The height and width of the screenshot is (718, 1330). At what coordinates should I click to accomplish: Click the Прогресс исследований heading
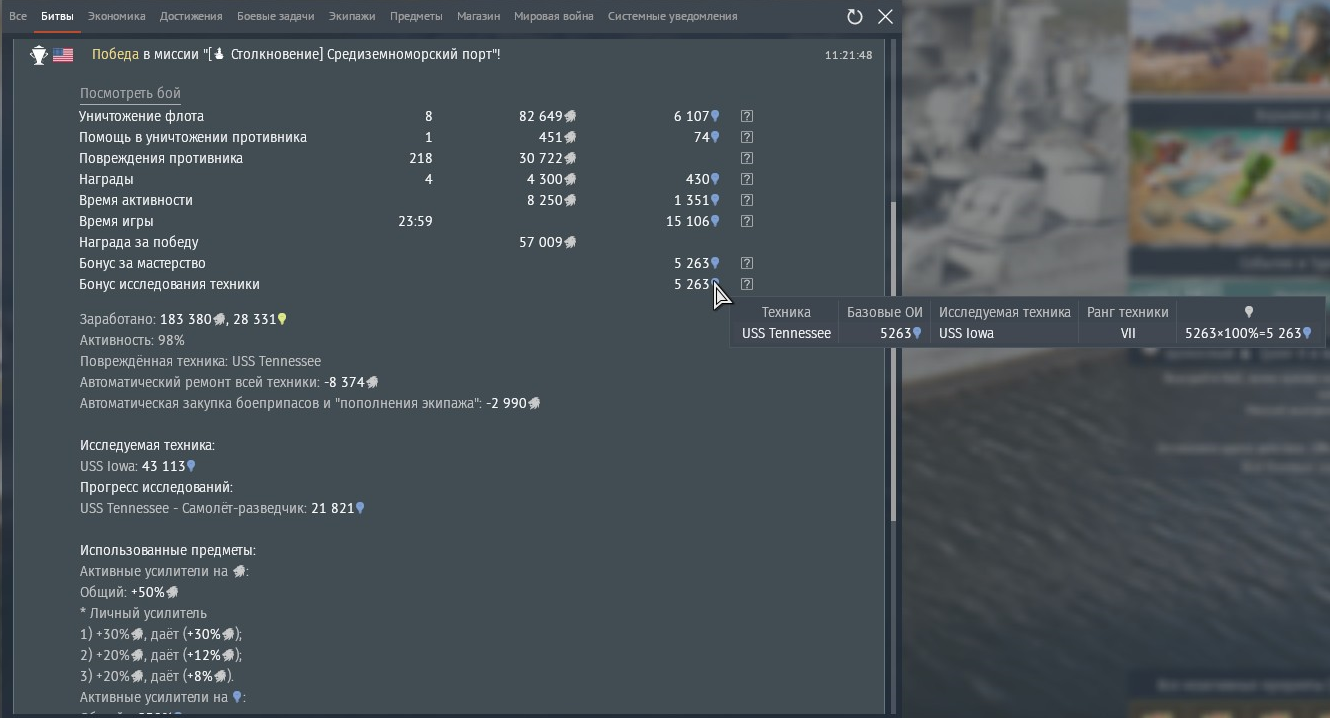[x=156, y=487]
